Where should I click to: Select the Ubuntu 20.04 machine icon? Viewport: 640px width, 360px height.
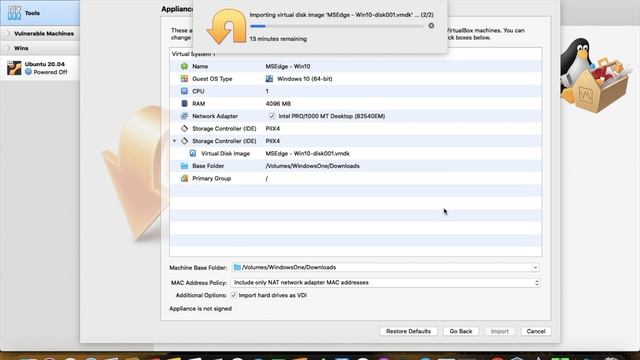point(14,68)
